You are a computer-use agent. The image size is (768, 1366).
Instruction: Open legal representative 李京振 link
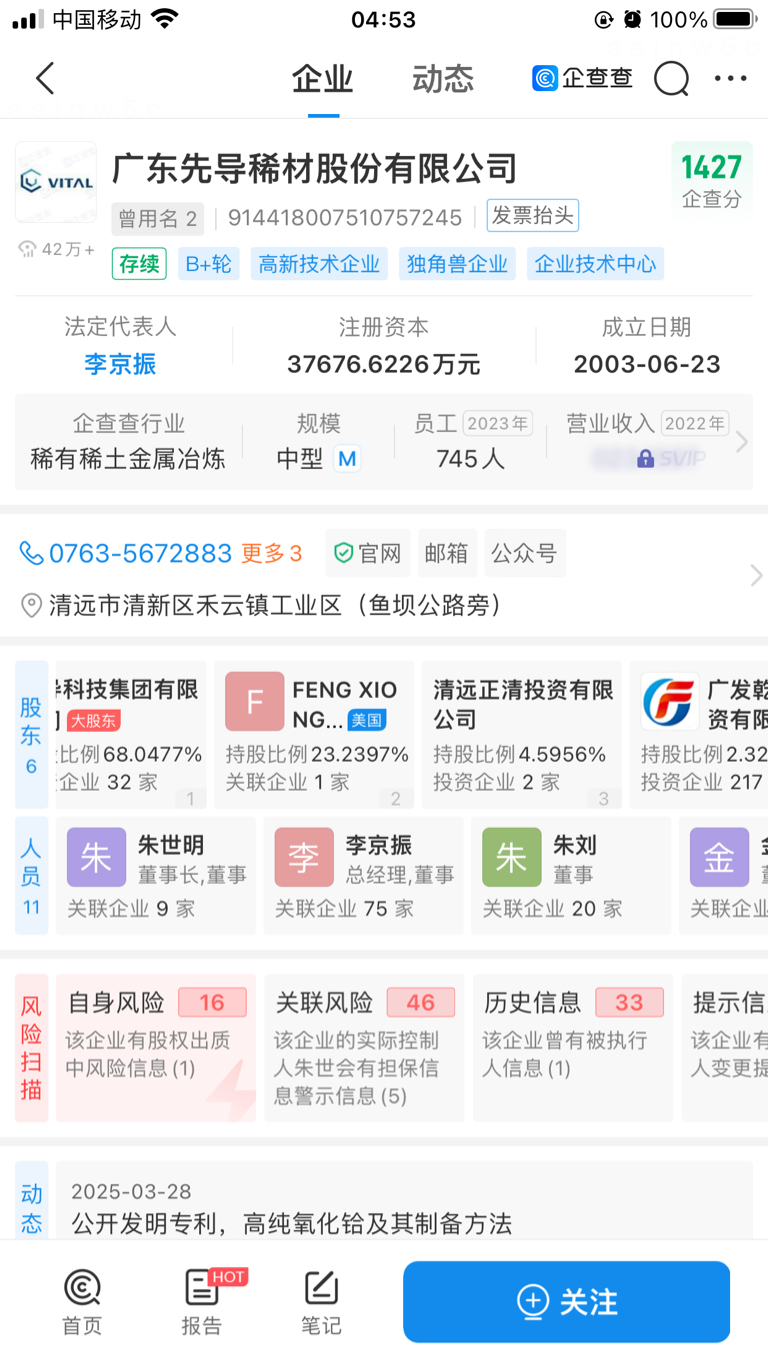[x=121, y=364]
